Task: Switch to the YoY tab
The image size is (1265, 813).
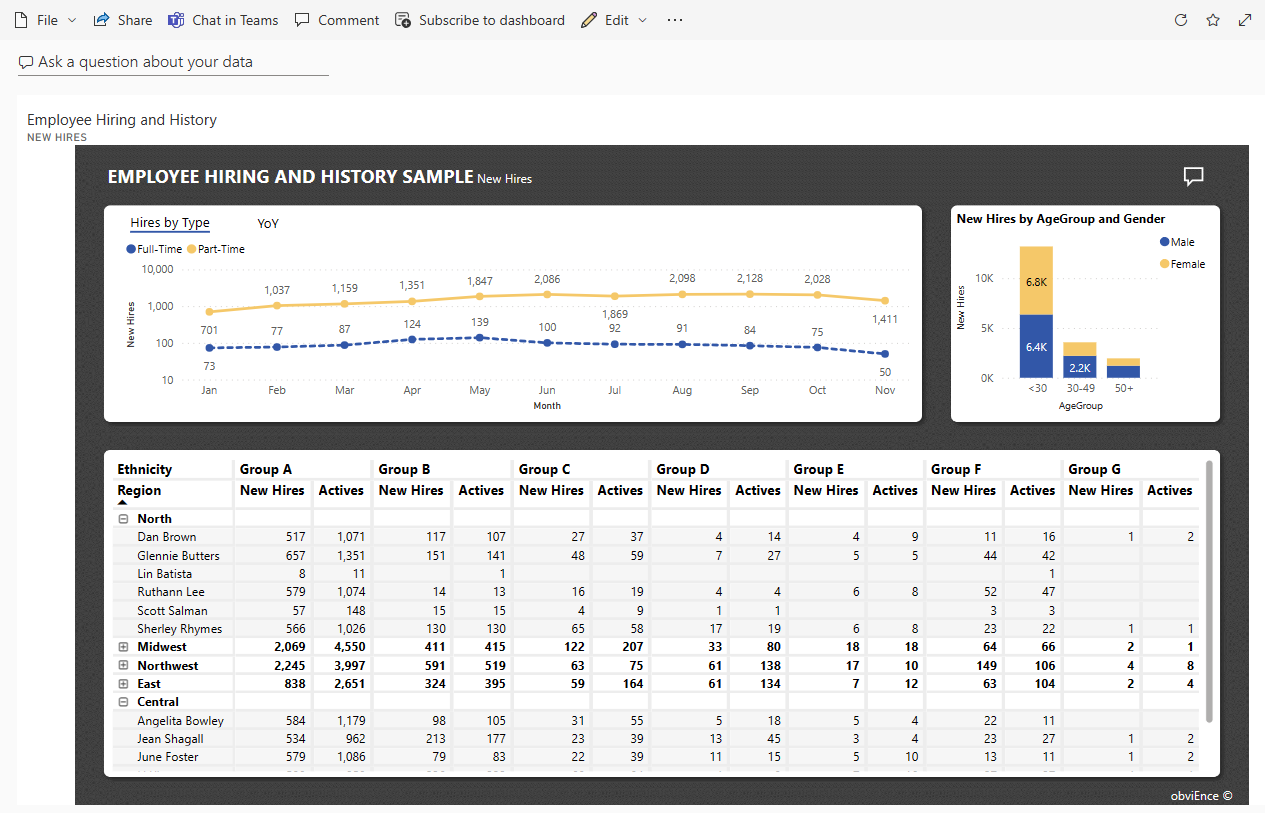Action: click(x=267, y=223)
